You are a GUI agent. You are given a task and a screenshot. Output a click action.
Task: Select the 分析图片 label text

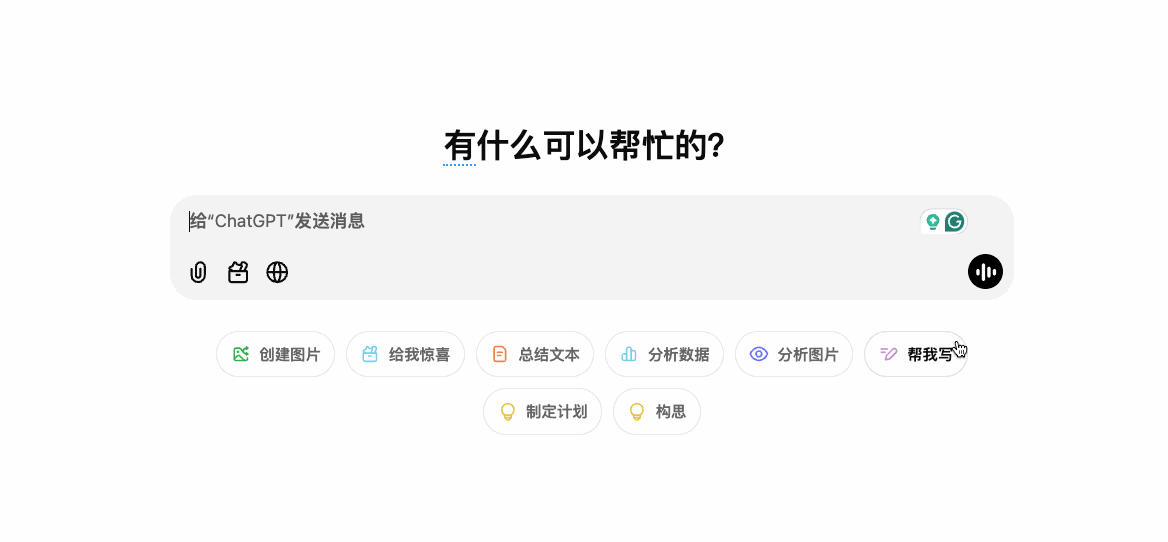pos(808,354)
